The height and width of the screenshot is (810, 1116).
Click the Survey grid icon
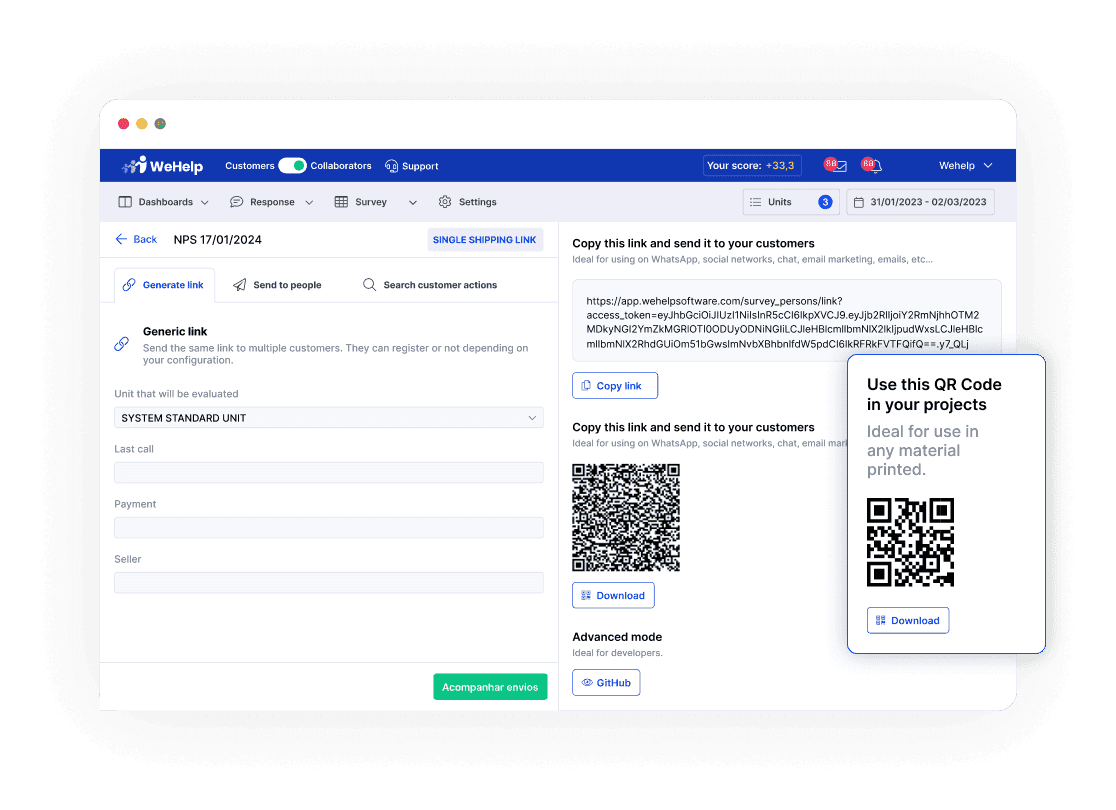click(340, 201)
